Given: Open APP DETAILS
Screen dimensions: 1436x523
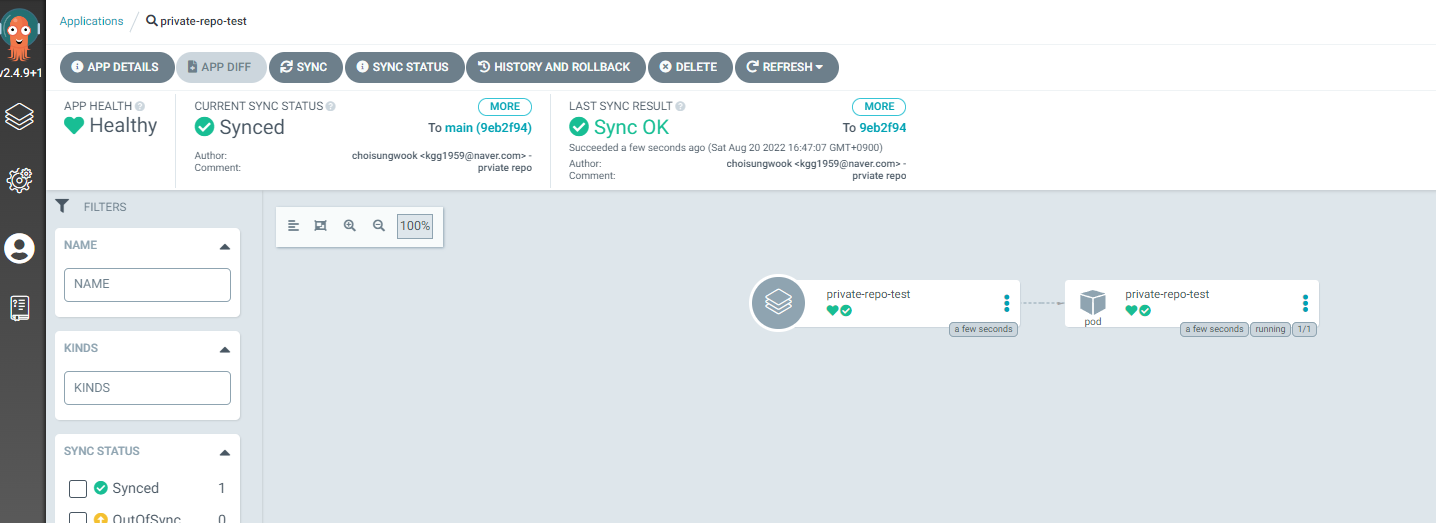Looking at the screenshot, I should click(x=117, y=67).
